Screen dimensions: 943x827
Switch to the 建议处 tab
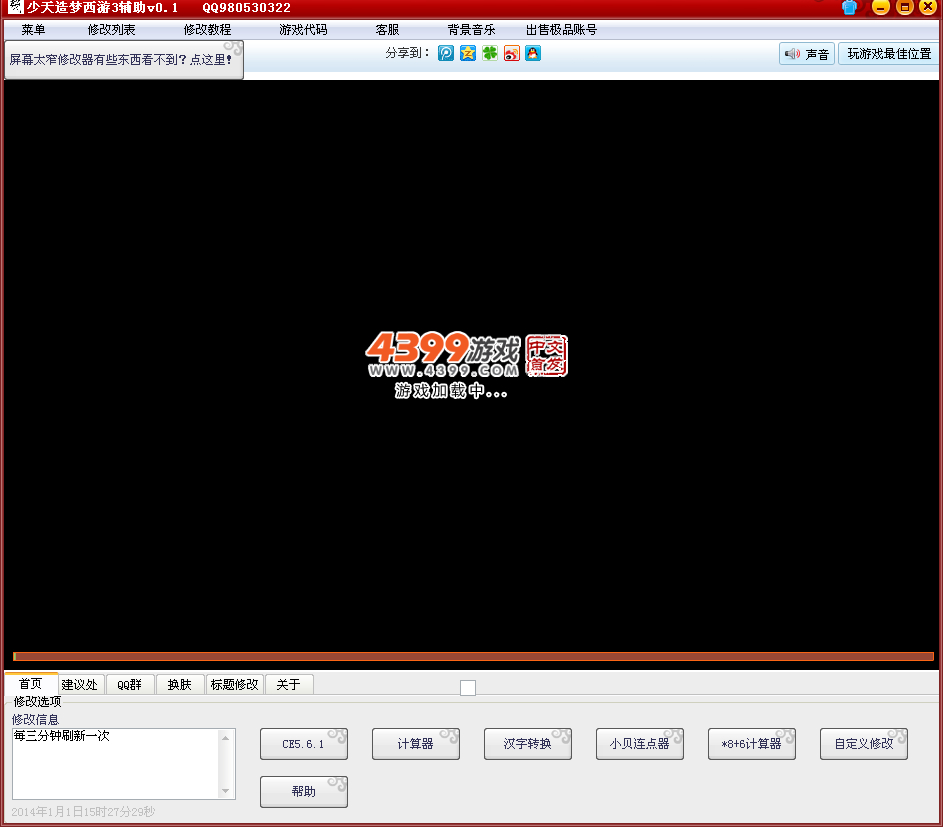point(79,684)
